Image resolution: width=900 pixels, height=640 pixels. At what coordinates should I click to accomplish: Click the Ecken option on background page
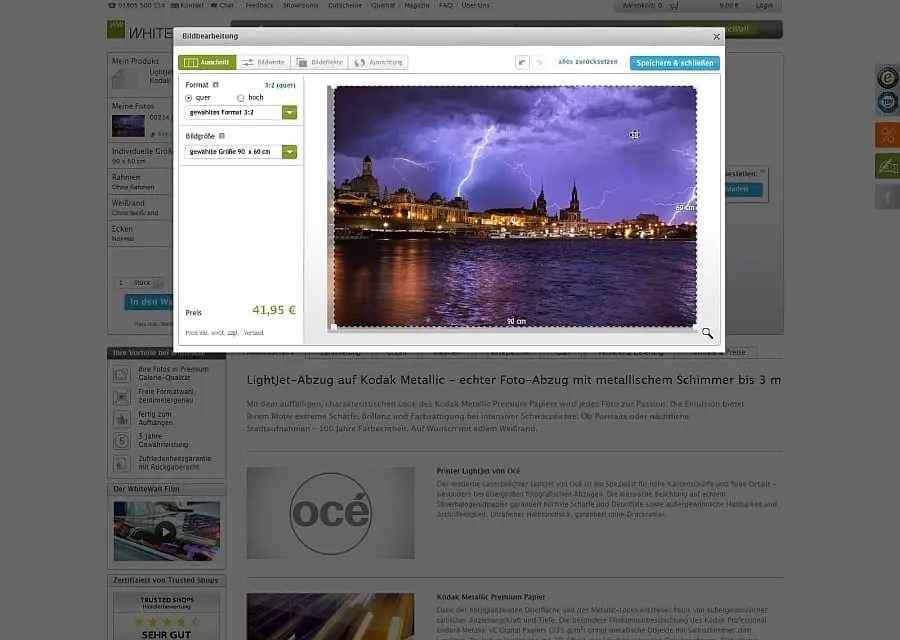point(140,233)
